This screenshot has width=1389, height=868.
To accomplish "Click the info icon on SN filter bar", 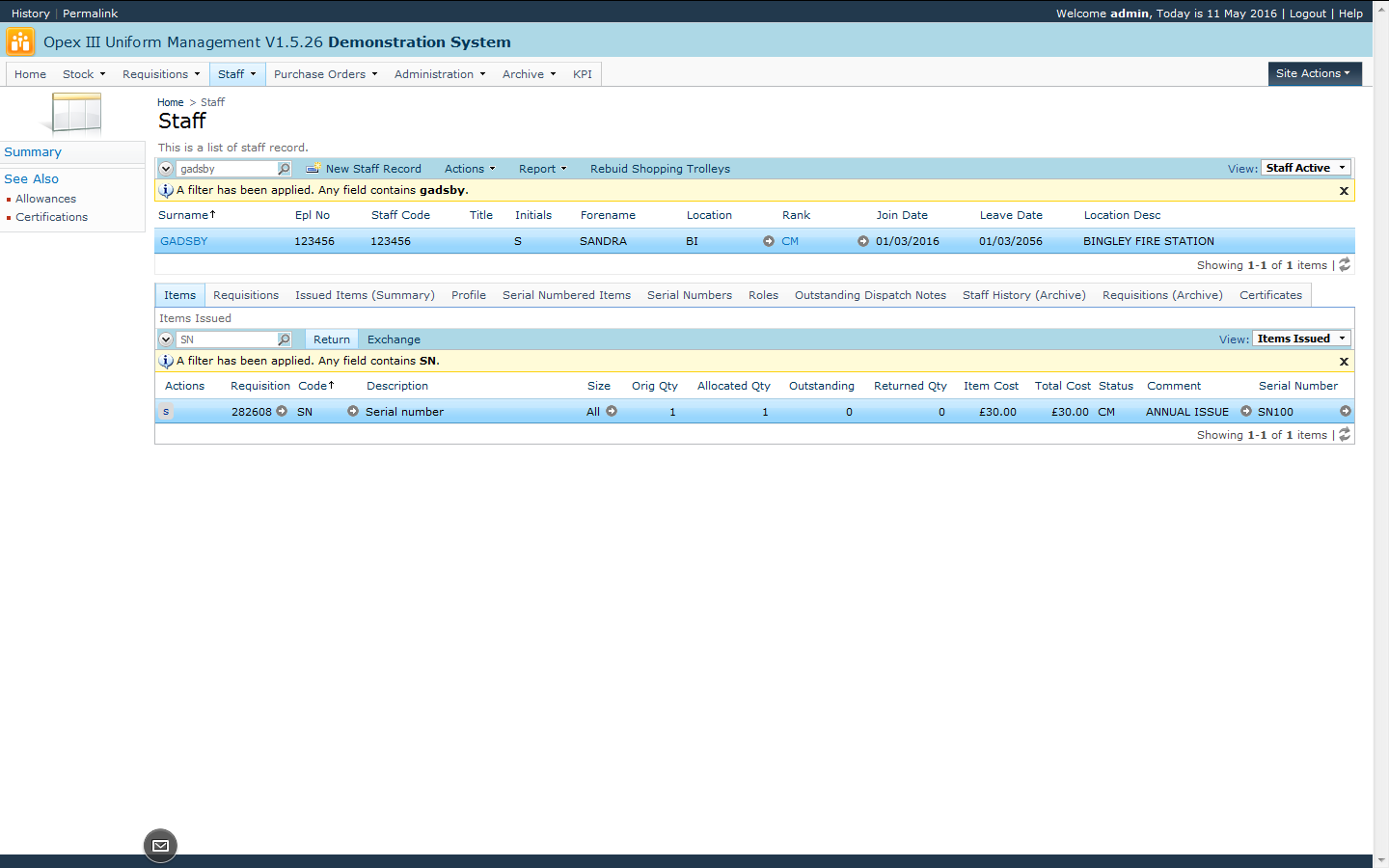I will (166, 361).
